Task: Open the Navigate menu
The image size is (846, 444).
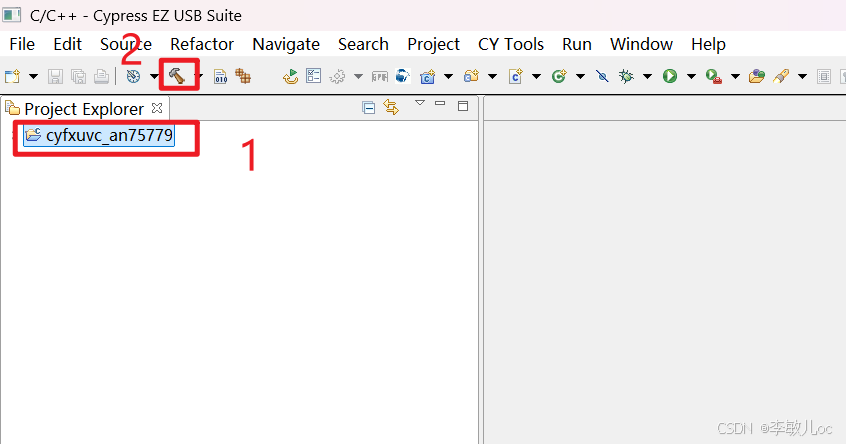Action: 286,44
